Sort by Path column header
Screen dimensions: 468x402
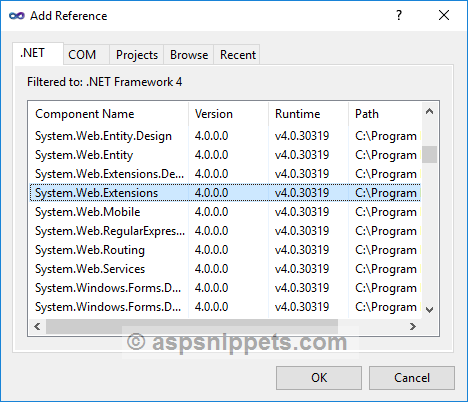(x=385, y=114)
